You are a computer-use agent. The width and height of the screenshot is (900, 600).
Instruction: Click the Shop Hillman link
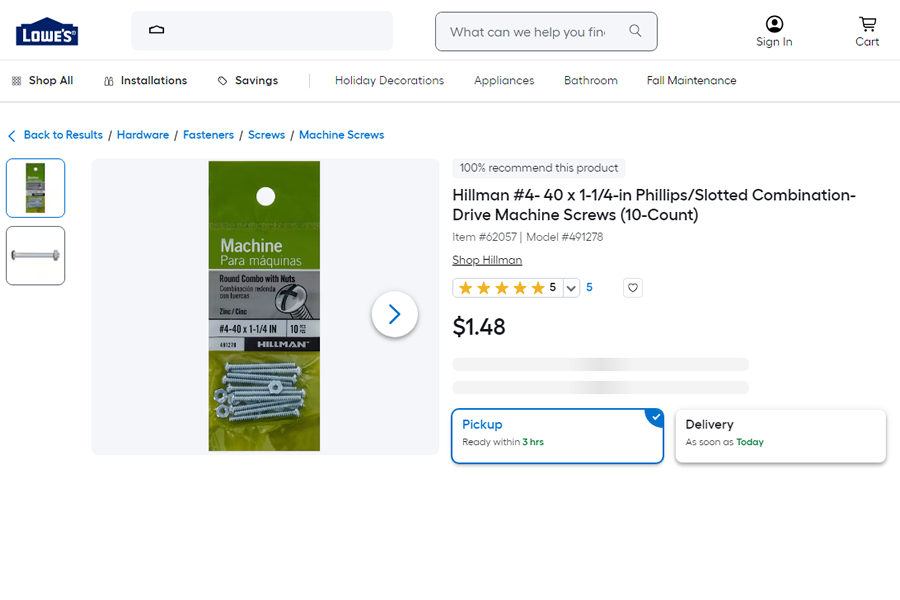pyautogui.click(x=487, y=260)
